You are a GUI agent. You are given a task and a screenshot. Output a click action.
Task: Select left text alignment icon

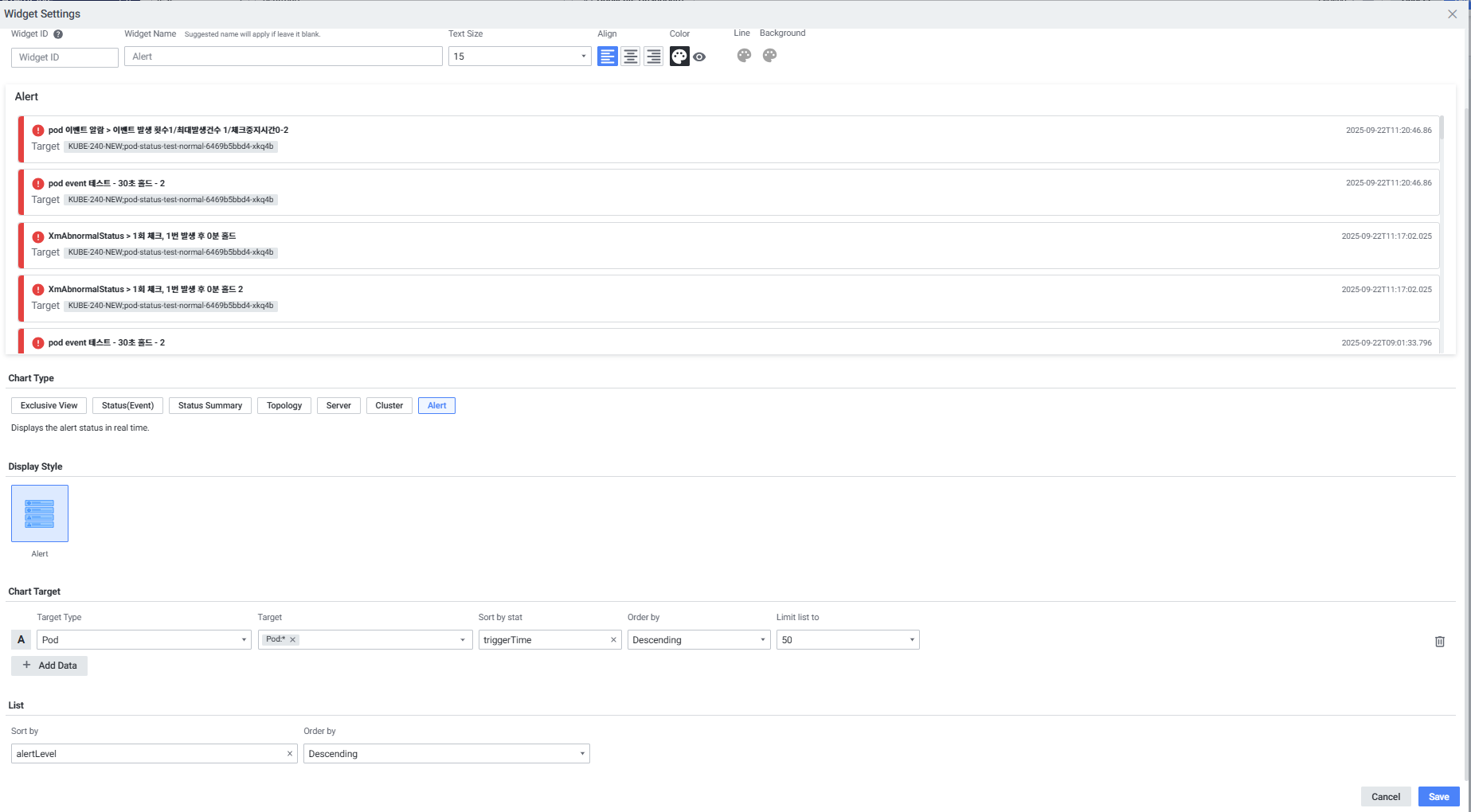tap(607, 57)
